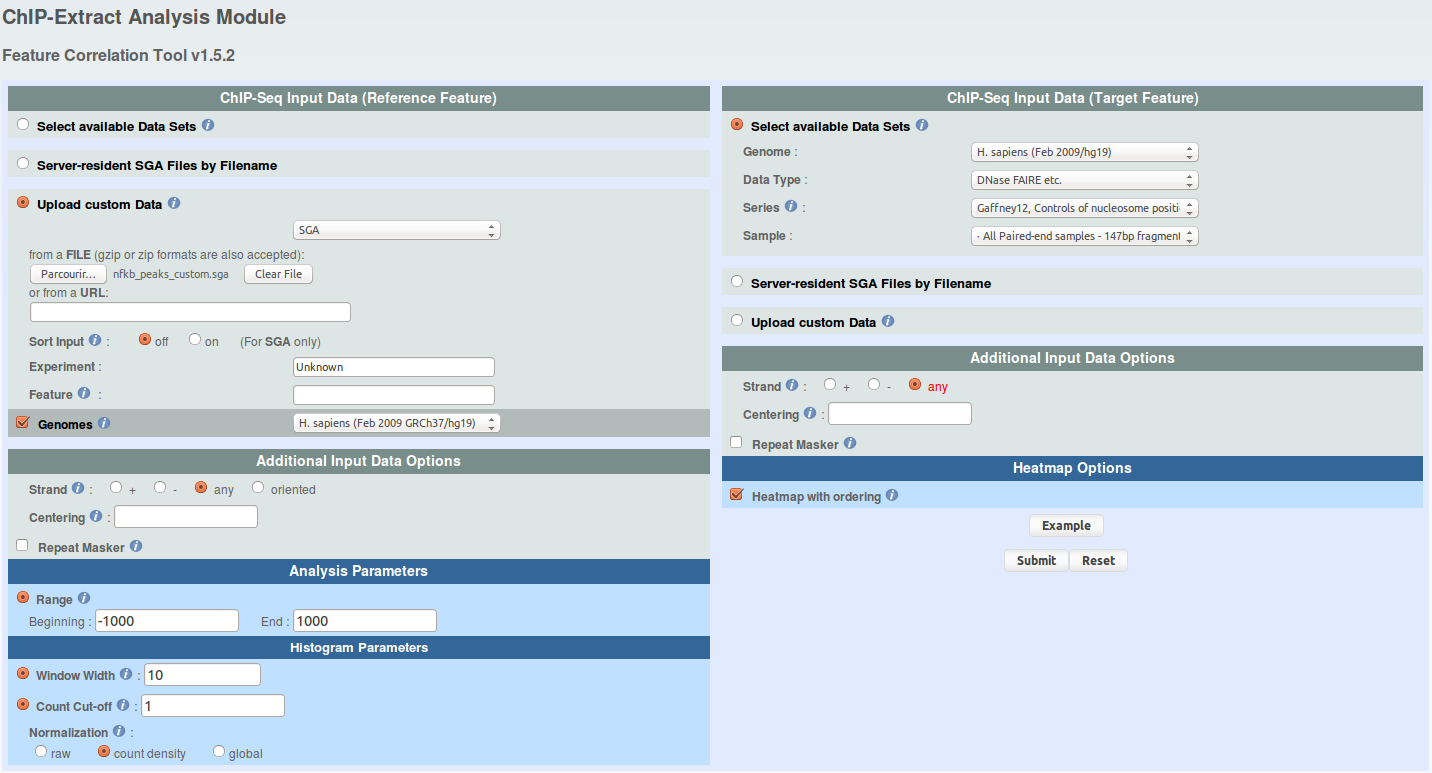
Task: Open the info icon next to Genomes
Action: tap(104, 424)
